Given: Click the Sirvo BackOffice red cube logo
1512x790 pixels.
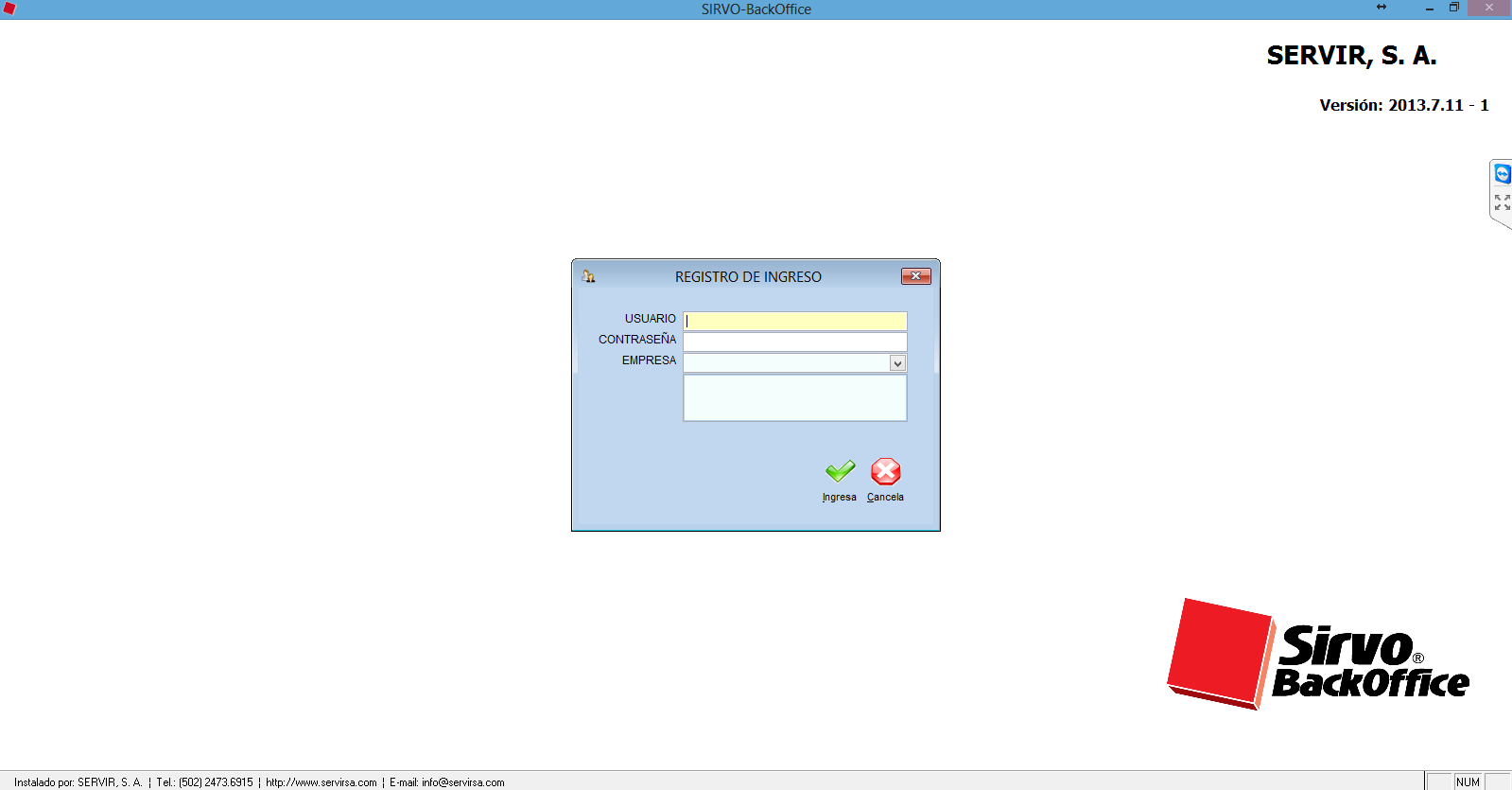Looking at the screenshot, I should click(1220, 653).
